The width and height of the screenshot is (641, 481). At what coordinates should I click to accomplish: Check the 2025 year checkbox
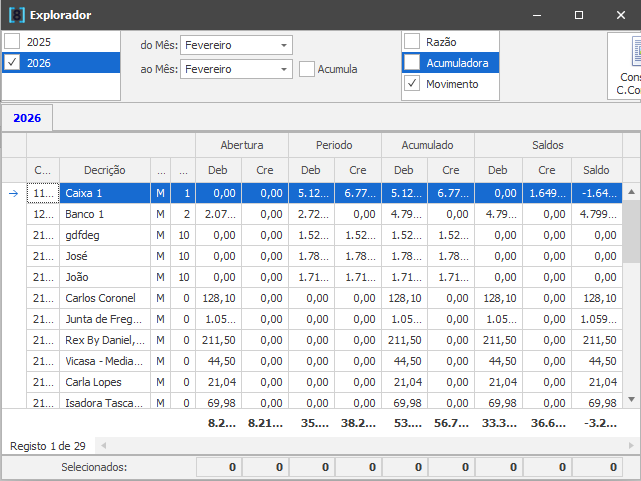pos(12,41)
